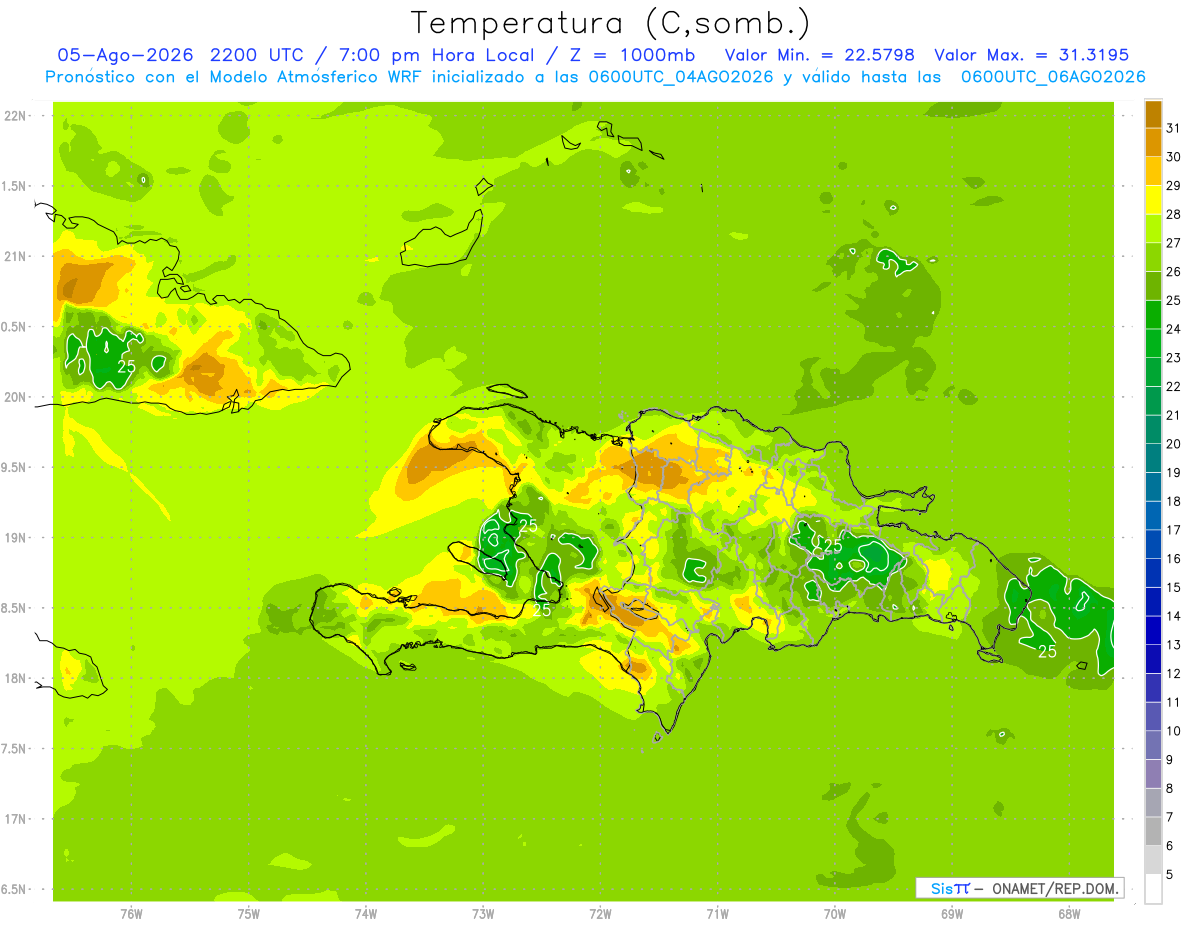Click the "74W" longitude axis label
The height and width of the screenshot is (927, 1200).
coord(366,914)
